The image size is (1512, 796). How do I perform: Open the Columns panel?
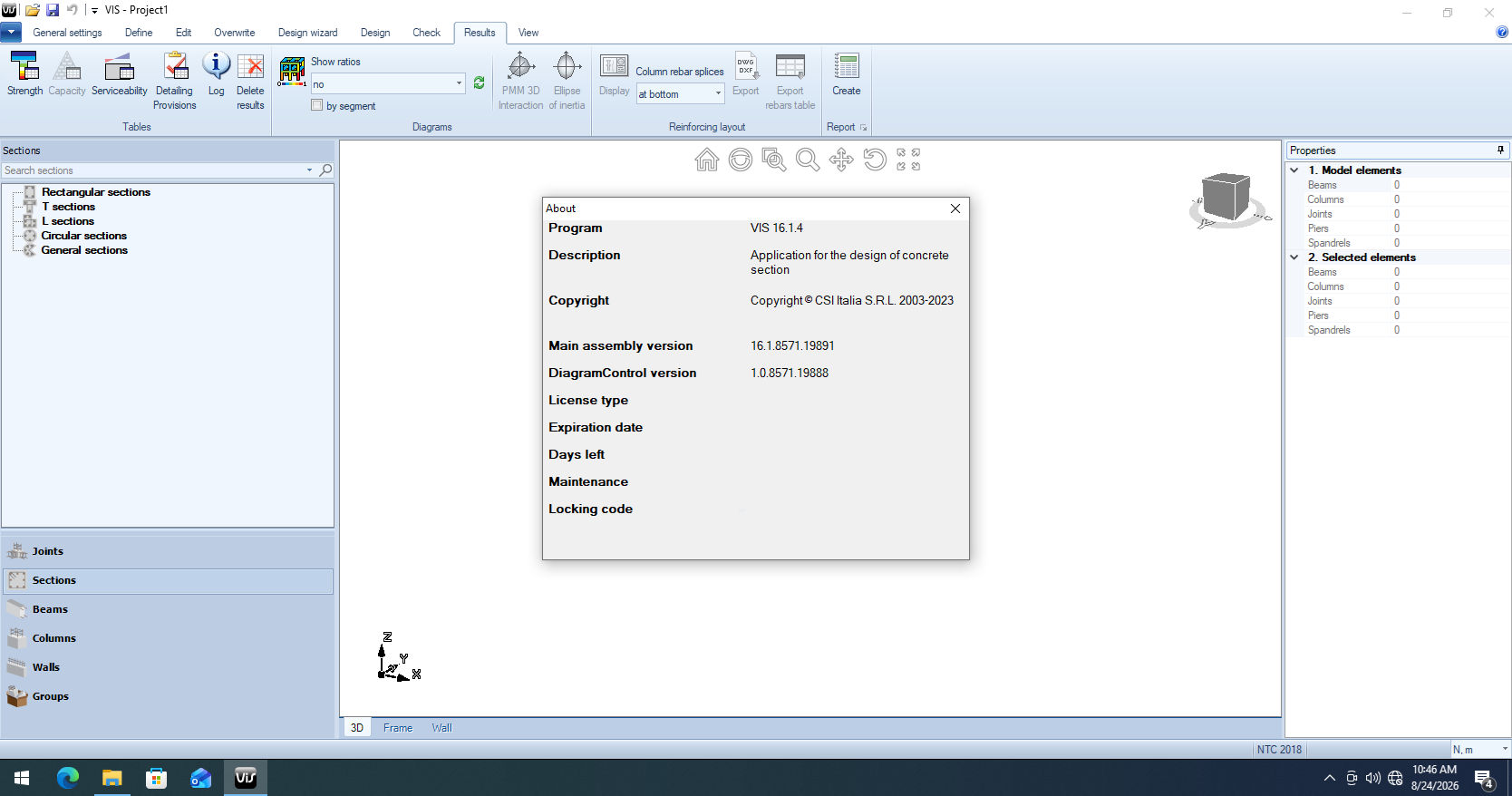(168, 638)
